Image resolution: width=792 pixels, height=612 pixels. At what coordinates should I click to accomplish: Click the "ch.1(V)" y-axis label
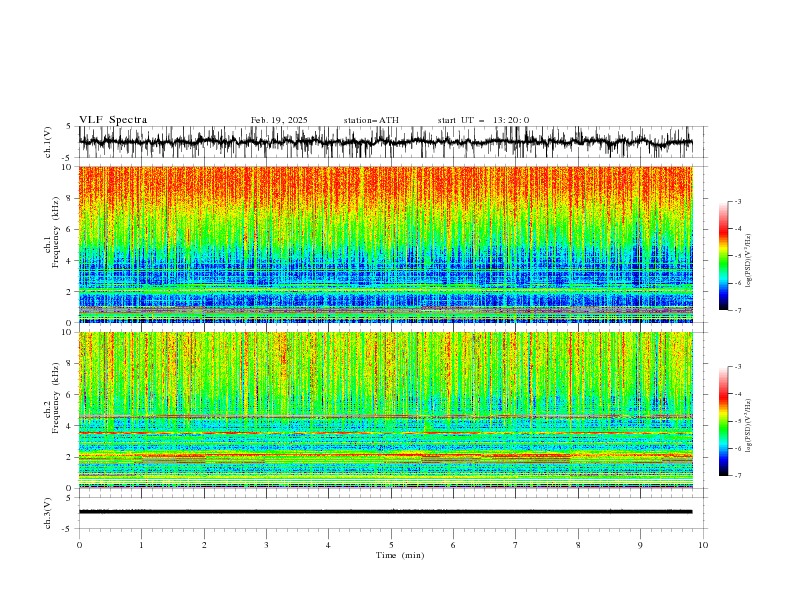48,142
